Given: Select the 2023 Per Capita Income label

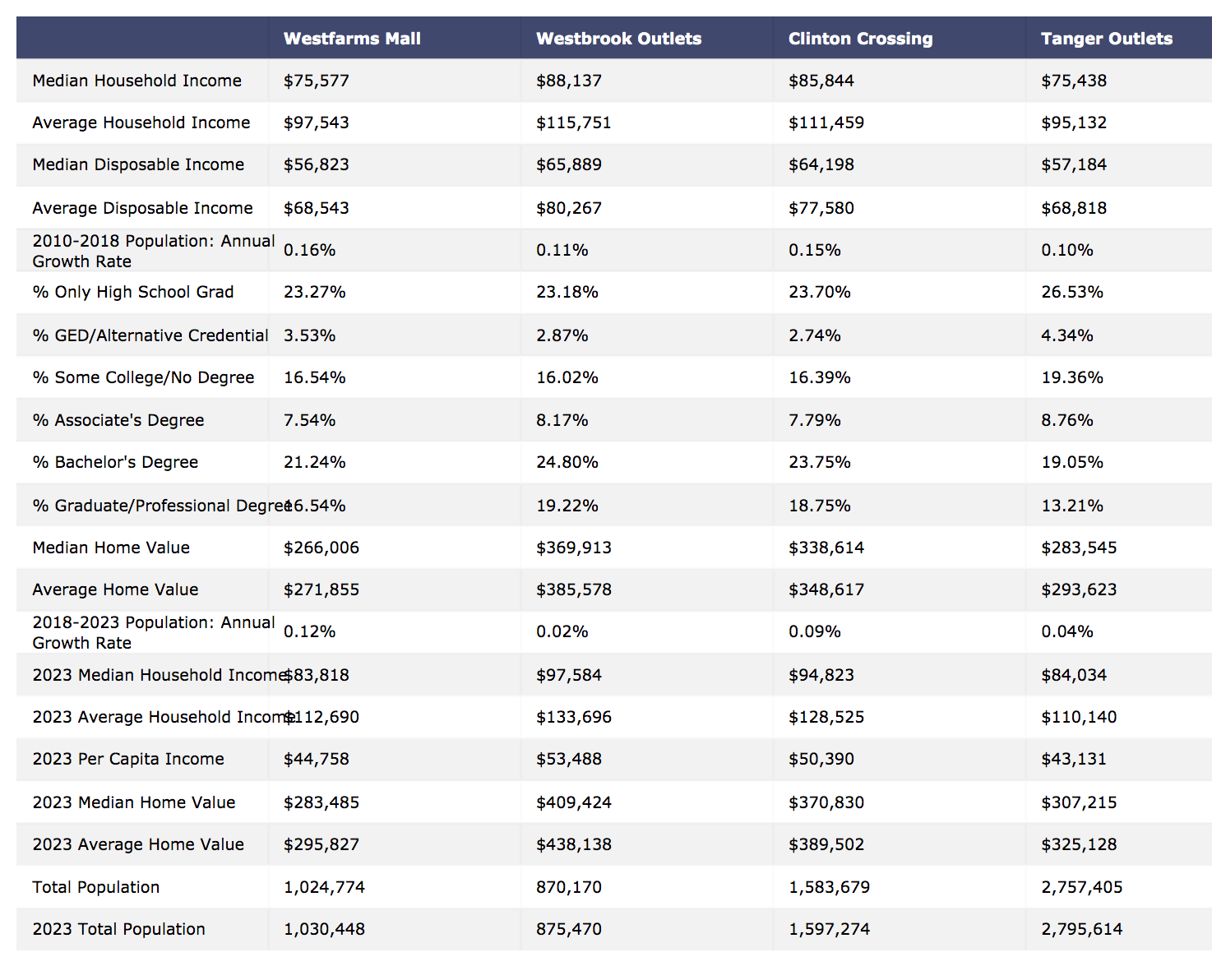Looking at the screenshot, I should [128, 759].
